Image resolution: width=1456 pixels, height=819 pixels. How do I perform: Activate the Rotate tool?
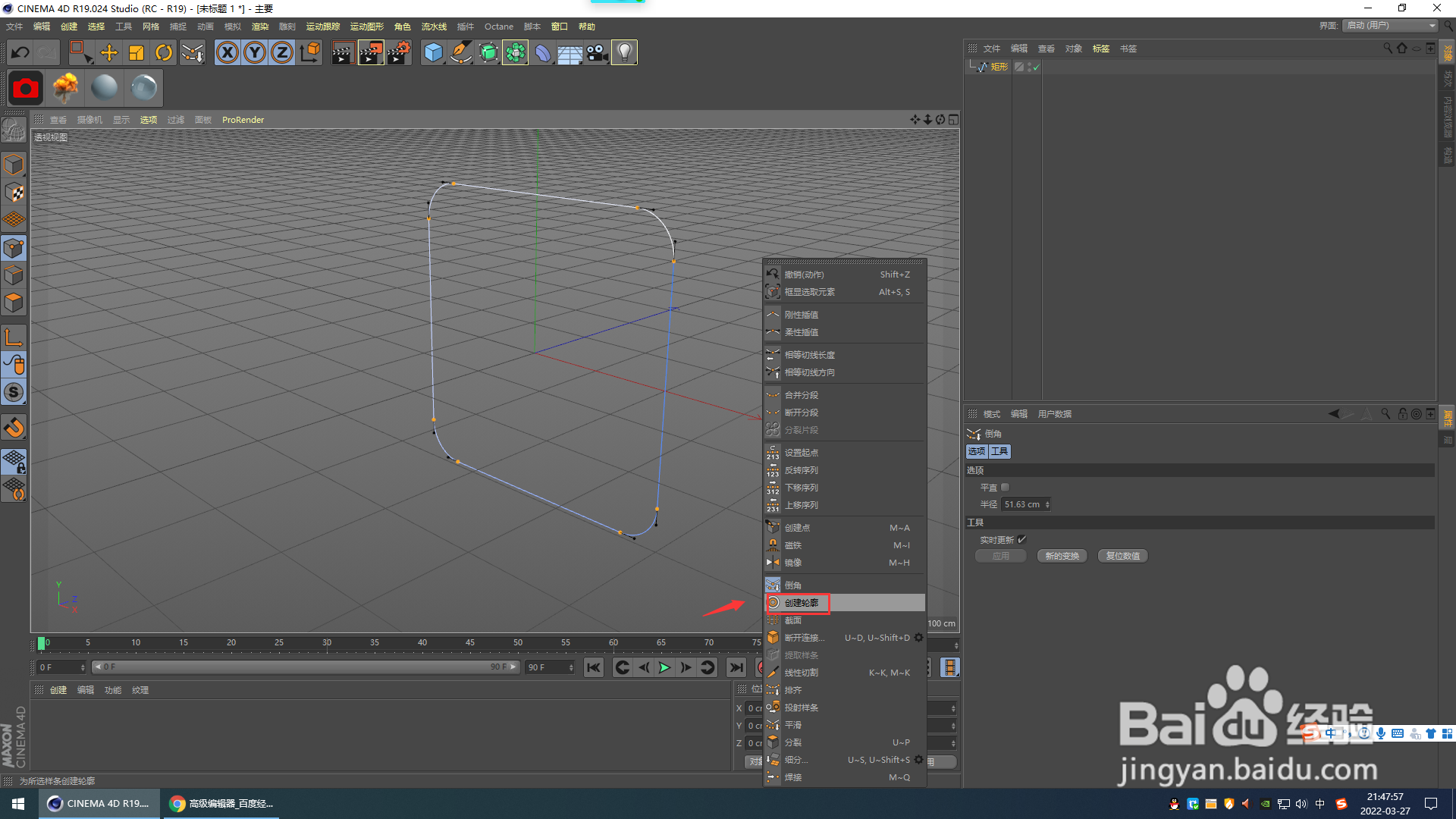coord(164,52)
